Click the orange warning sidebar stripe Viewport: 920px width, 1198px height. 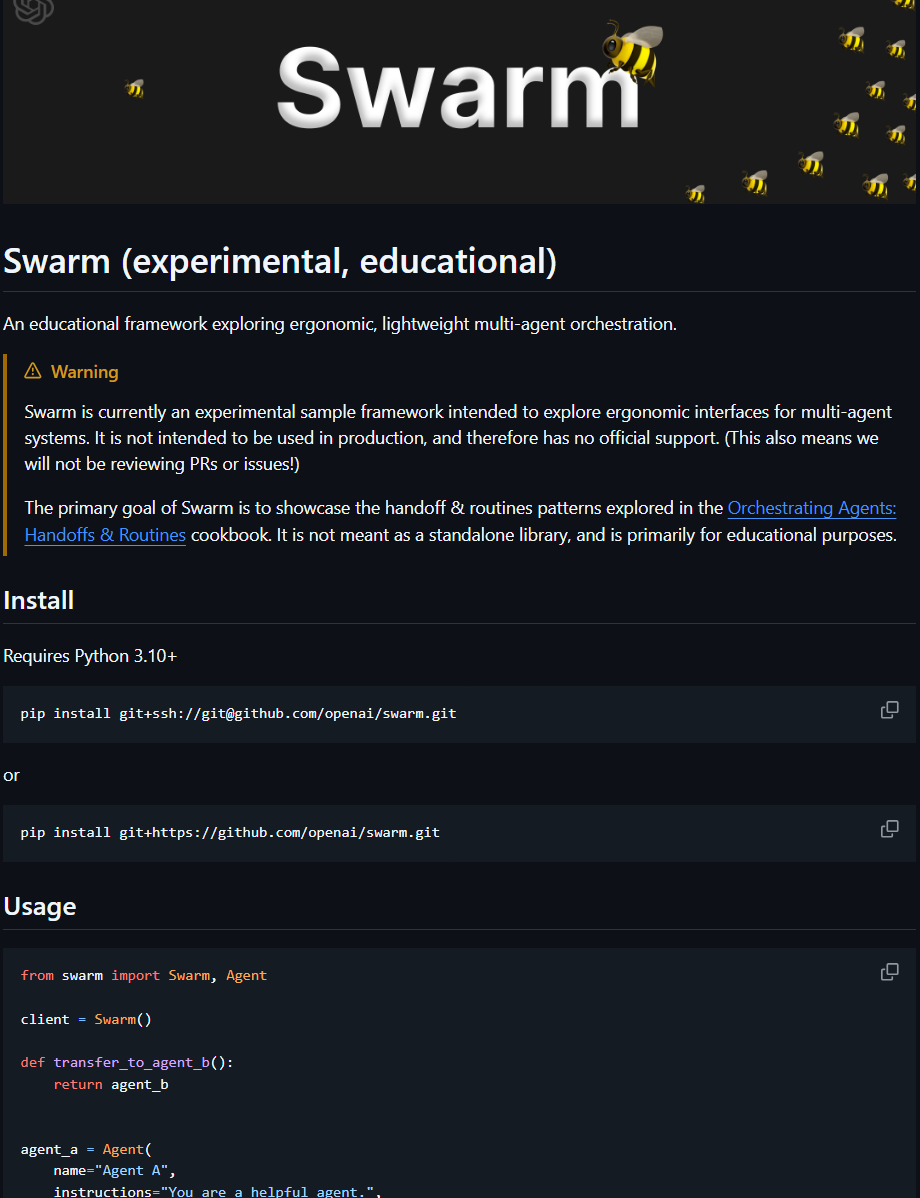(3, 450)
